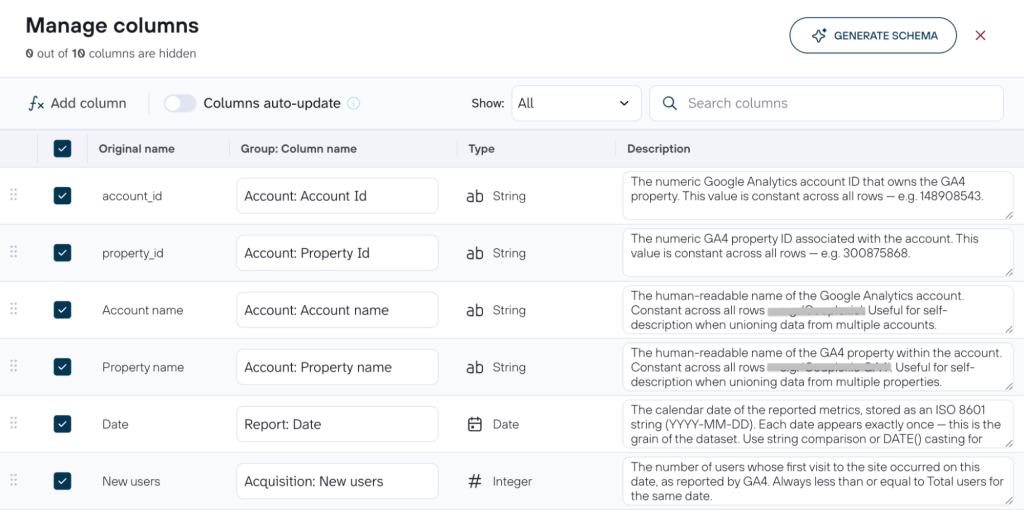The image size is (1024, 510).
Task: Edit the 'Account: Property name' field
Action: point(337,367)
